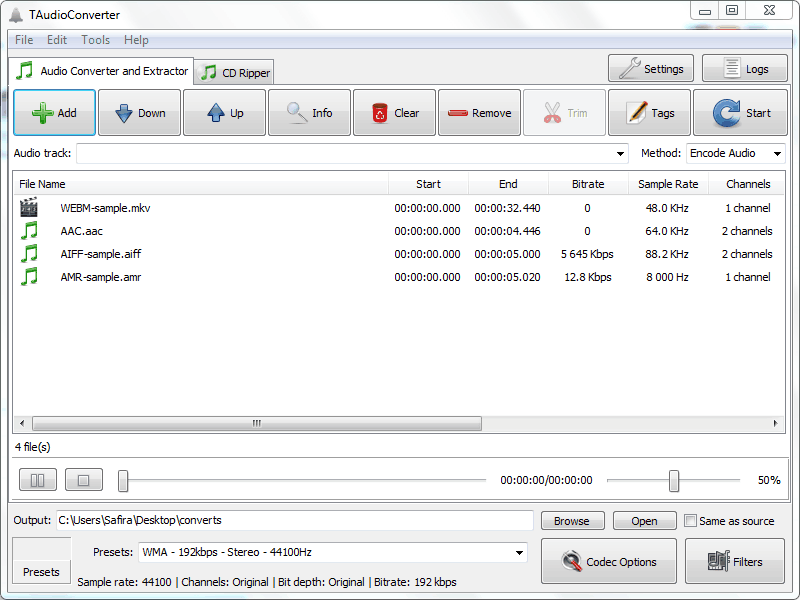The height and width of the screenshot is (600, 800).
Task: Click the playback position slider handle
Action: [123, 481]
